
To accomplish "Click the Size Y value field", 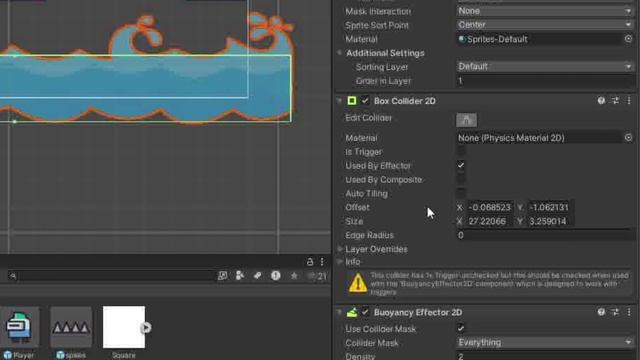I will 550,221.
